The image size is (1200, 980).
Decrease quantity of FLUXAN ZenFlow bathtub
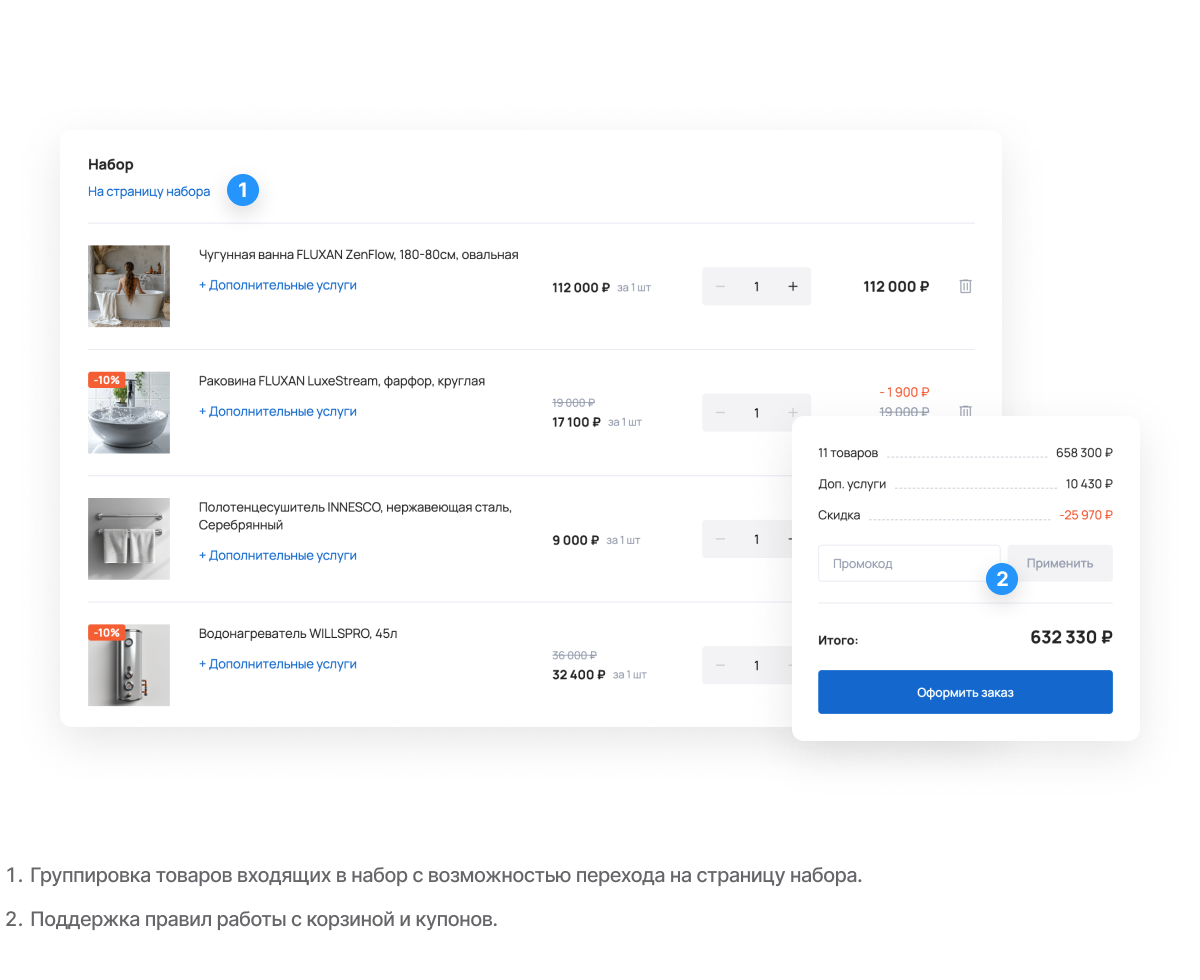(x=720, y=287)
